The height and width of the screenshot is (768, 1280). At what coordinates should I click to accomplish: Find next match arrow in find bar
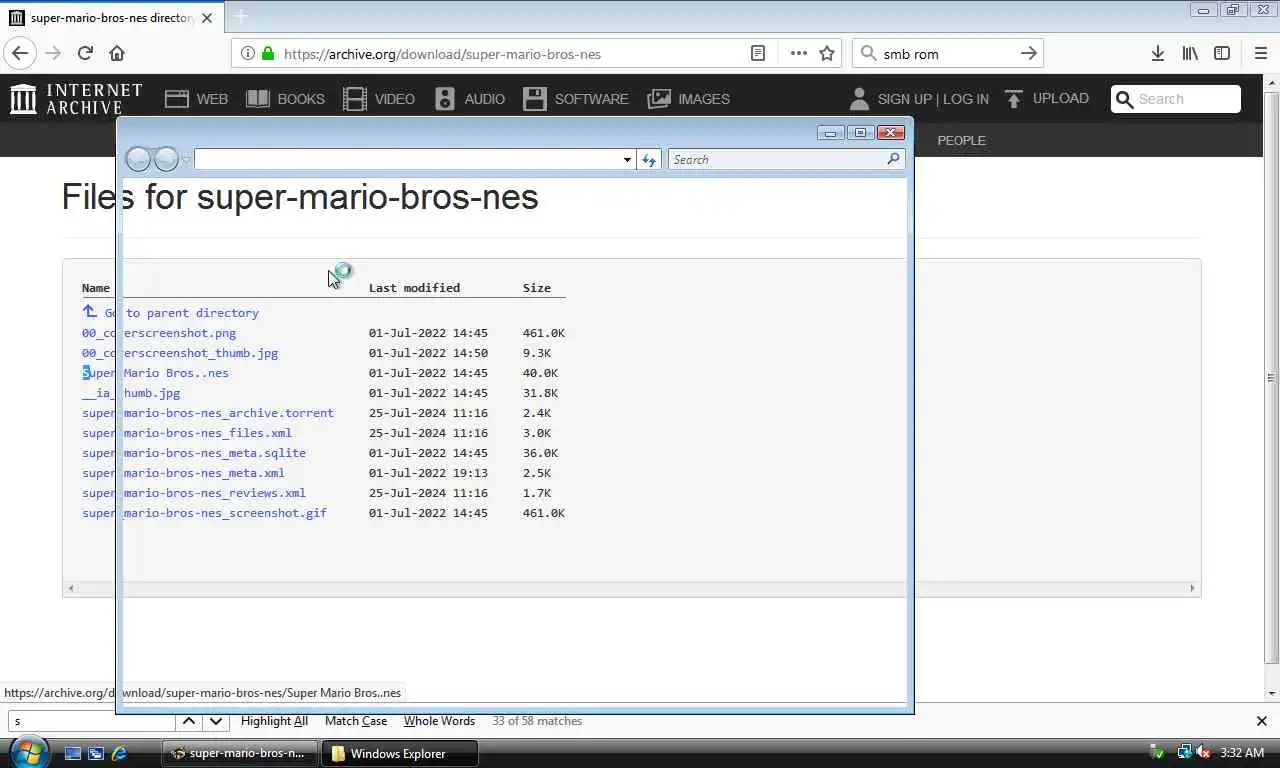216,721
